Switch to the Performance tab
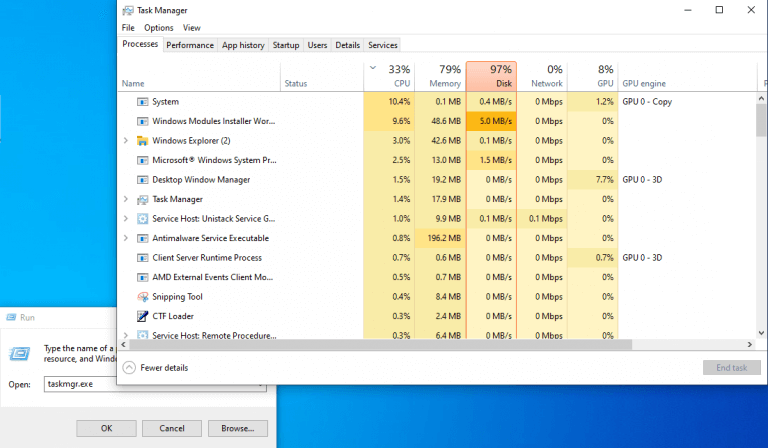Screen dimensions: 768x448 coord(190,45)
